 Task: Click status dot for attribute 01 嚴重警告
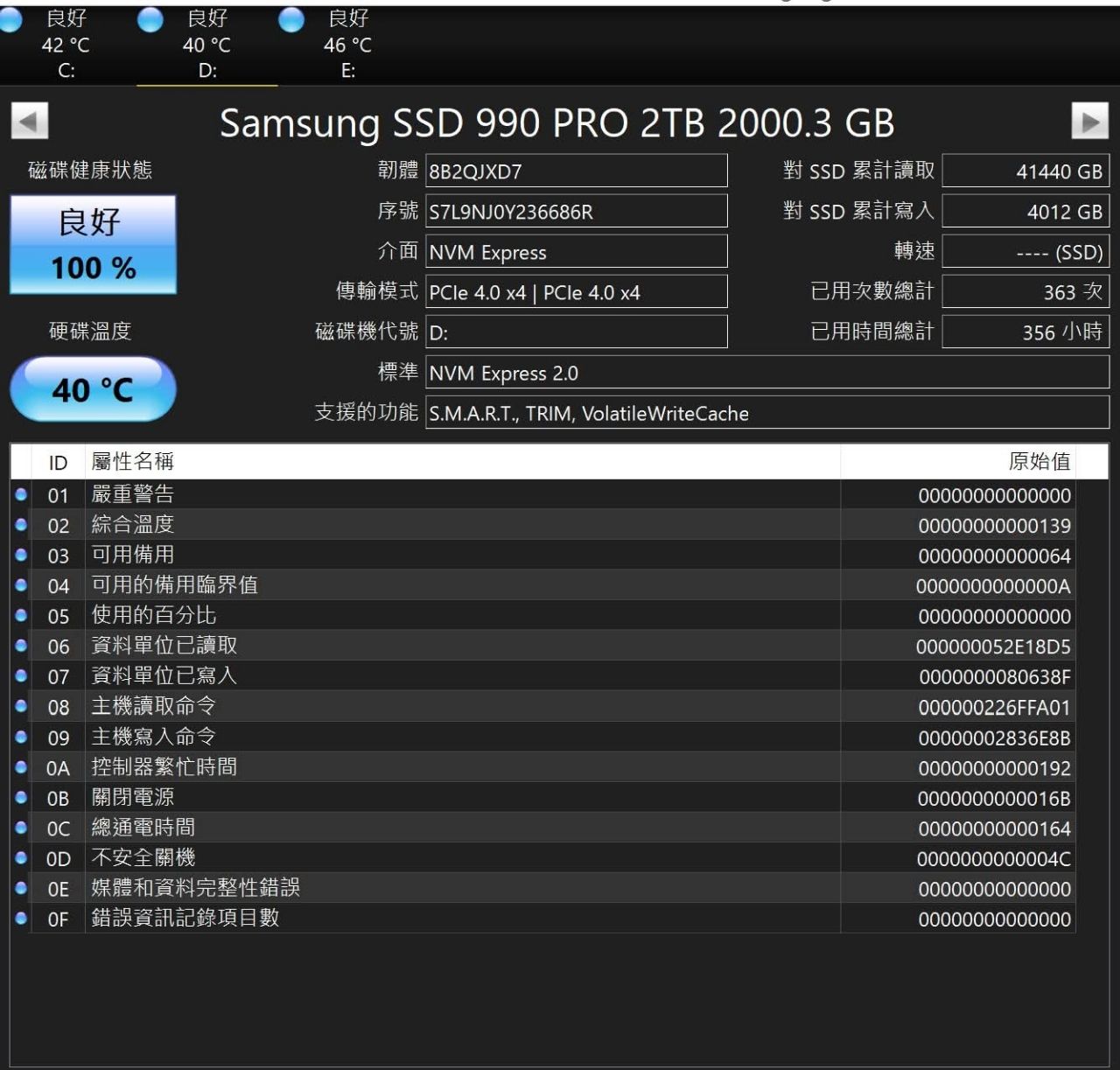[x=21, y=495]
